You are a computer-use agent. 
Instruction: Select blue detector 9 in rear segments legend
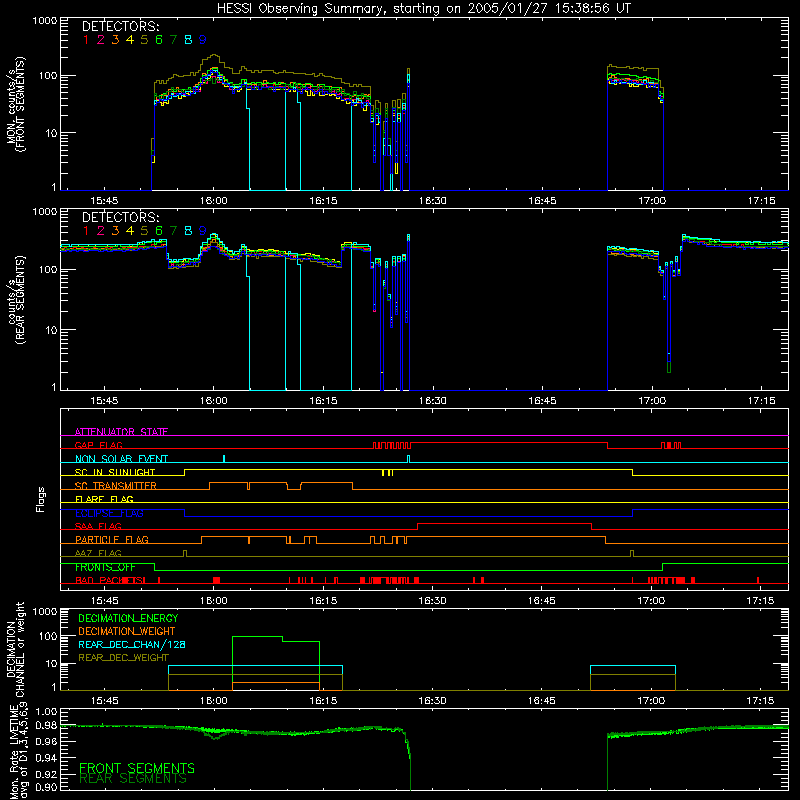pyautogui.click(x=203, y=231)
